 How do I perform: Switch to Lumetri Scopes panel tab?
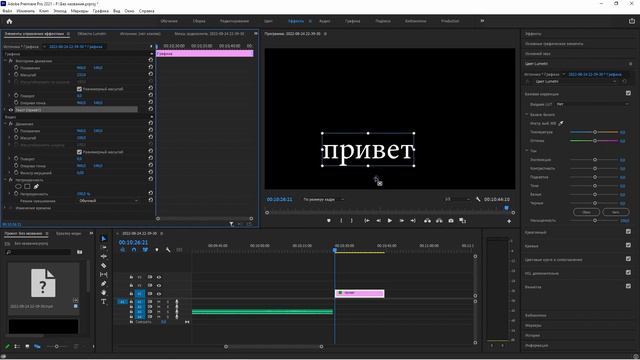[92, 33]
